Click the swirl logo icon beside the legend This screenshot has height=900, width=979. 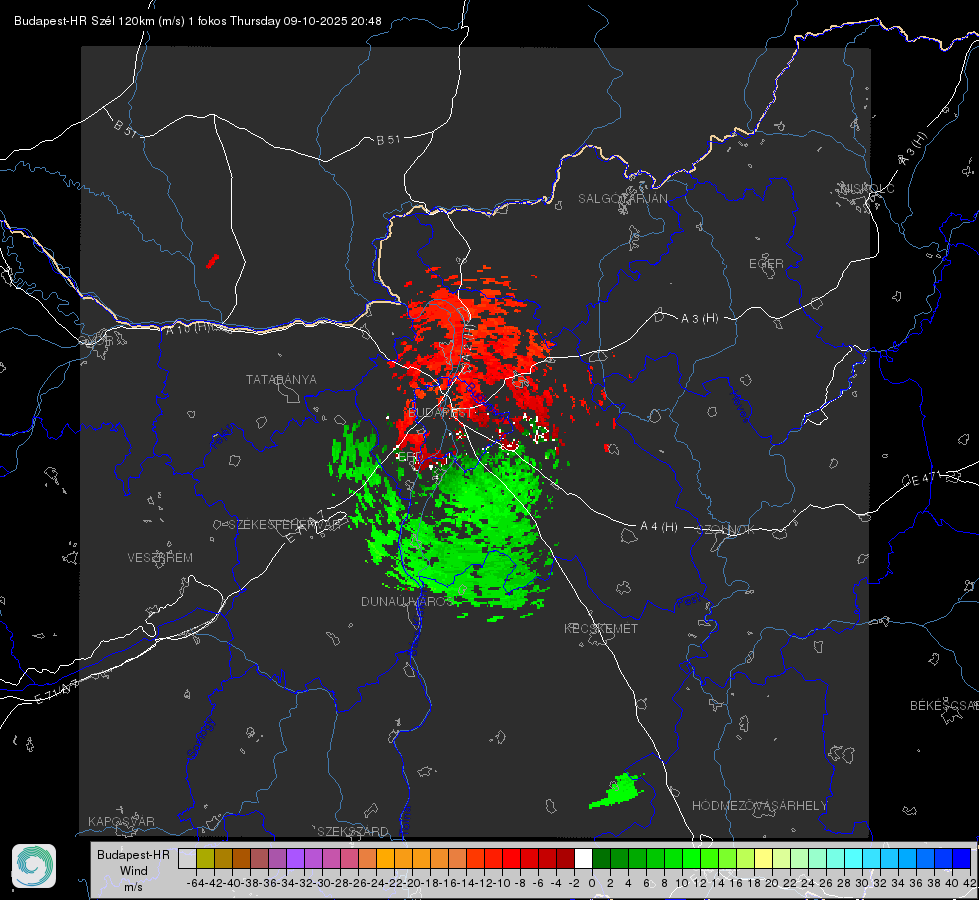(x=34, y=866)
